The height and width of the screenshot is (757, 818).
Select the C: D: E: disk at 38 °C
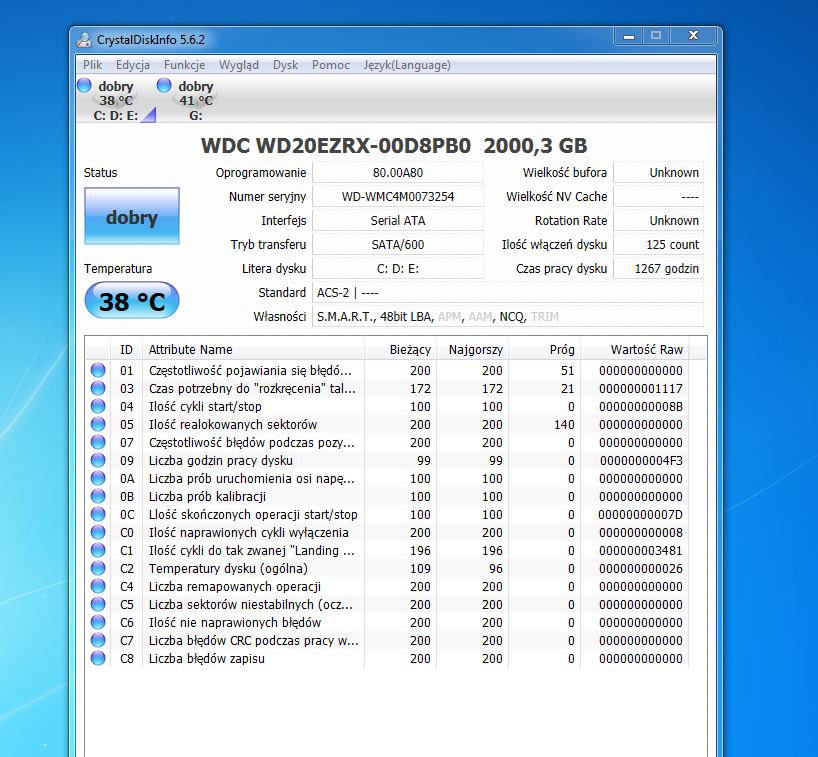(x=116, y=100)
